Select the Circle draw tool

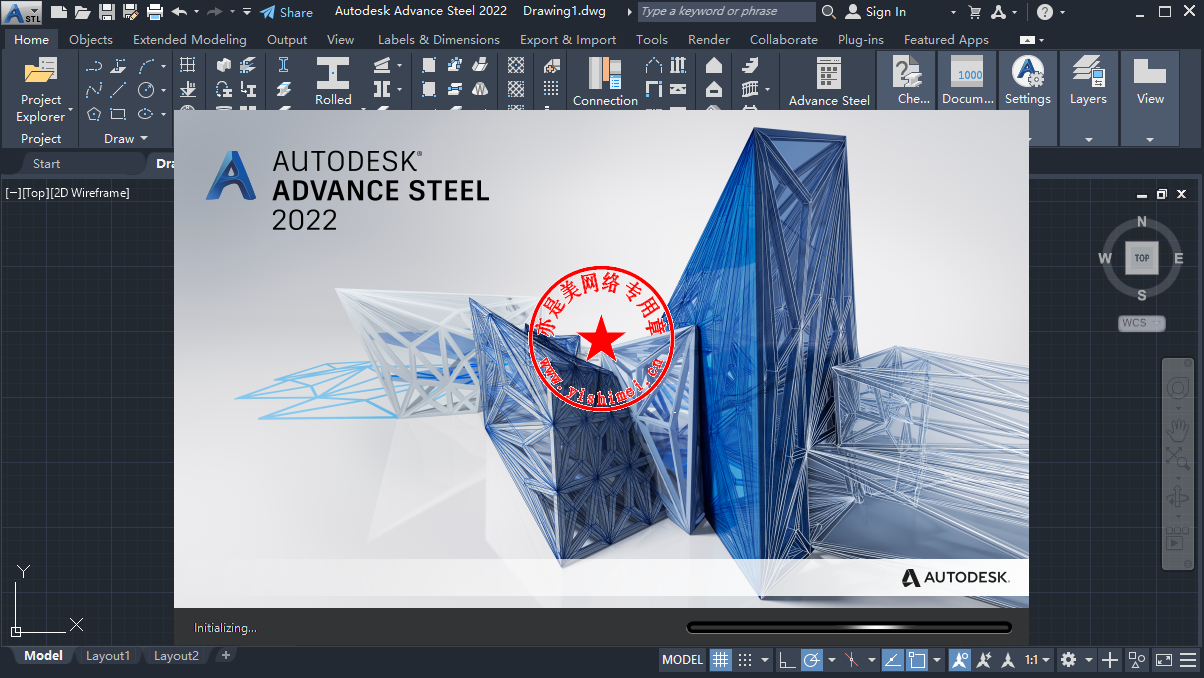click(145, 90)
